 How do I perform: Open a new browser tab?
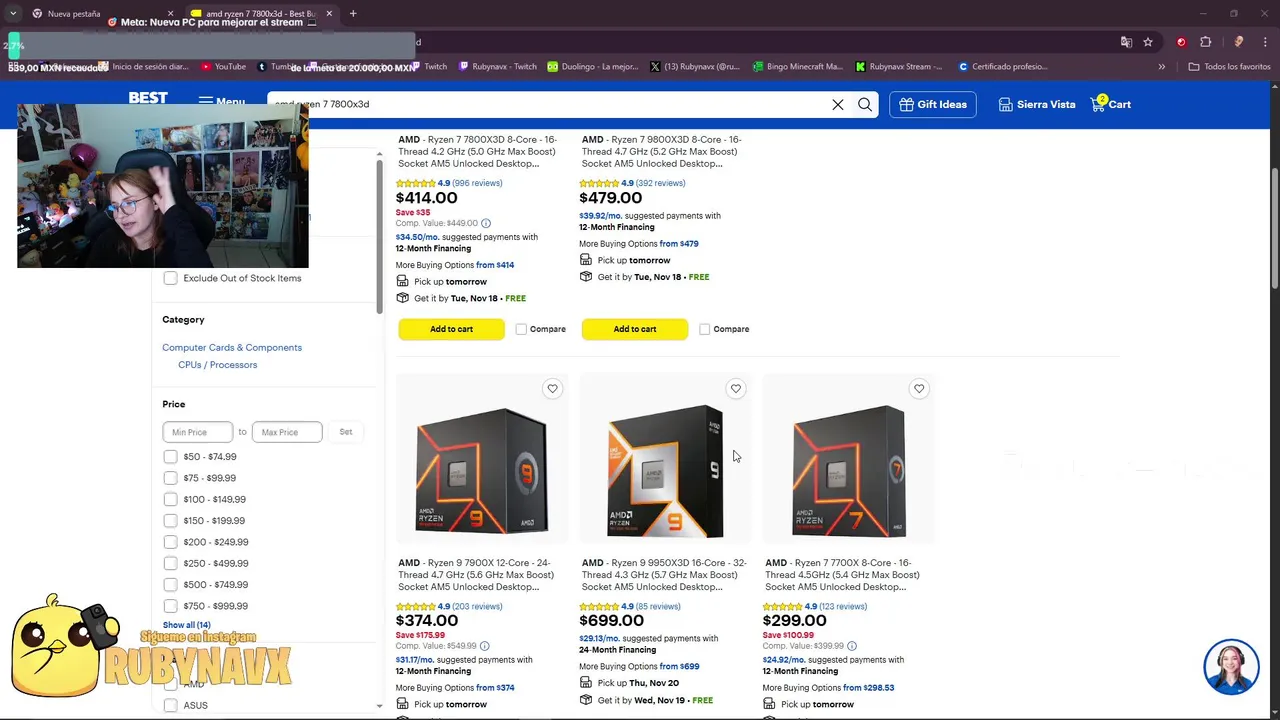[x=353, y=14]
